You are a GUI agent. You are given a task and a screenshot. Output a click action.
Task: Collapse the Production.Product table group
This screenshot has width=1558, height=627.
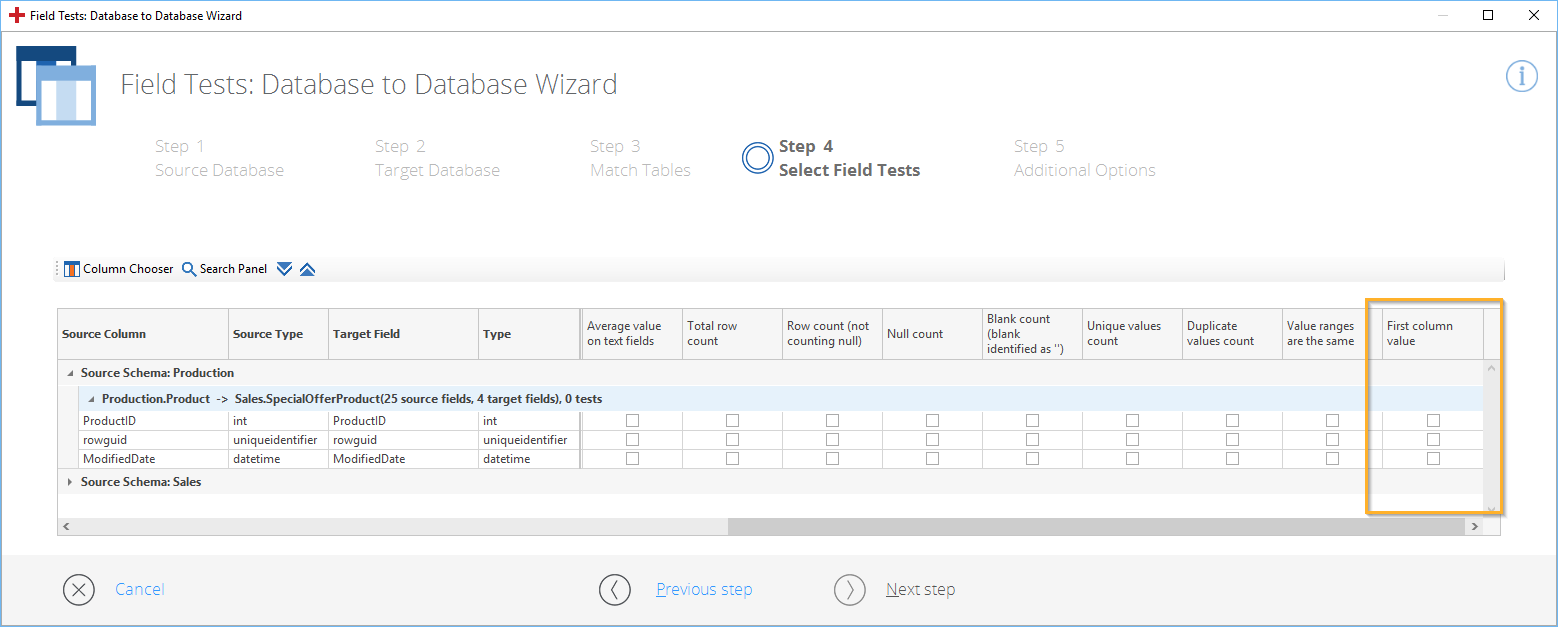(91, 399)
